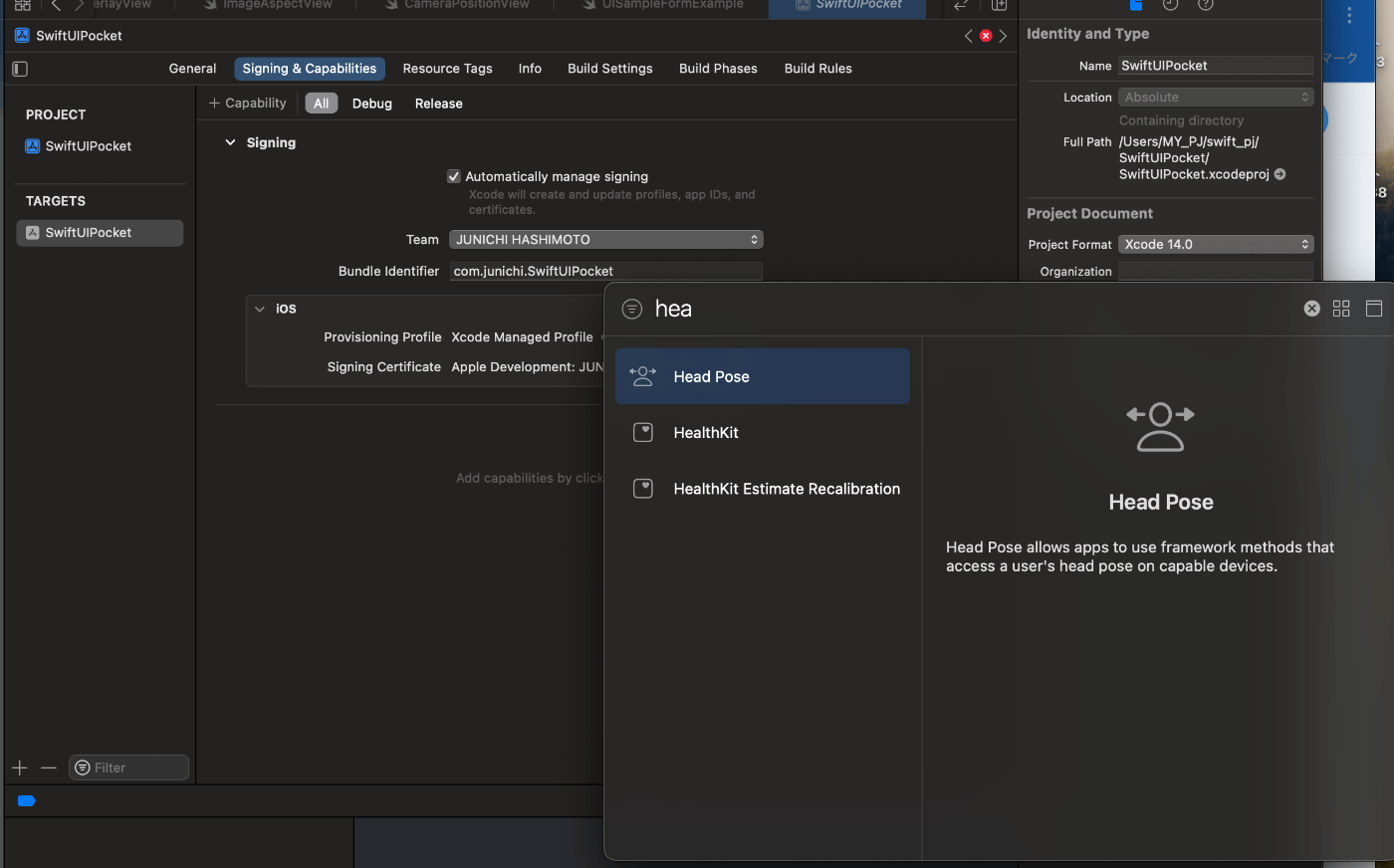Switch capability library to grid view

tap(1341, 309)
